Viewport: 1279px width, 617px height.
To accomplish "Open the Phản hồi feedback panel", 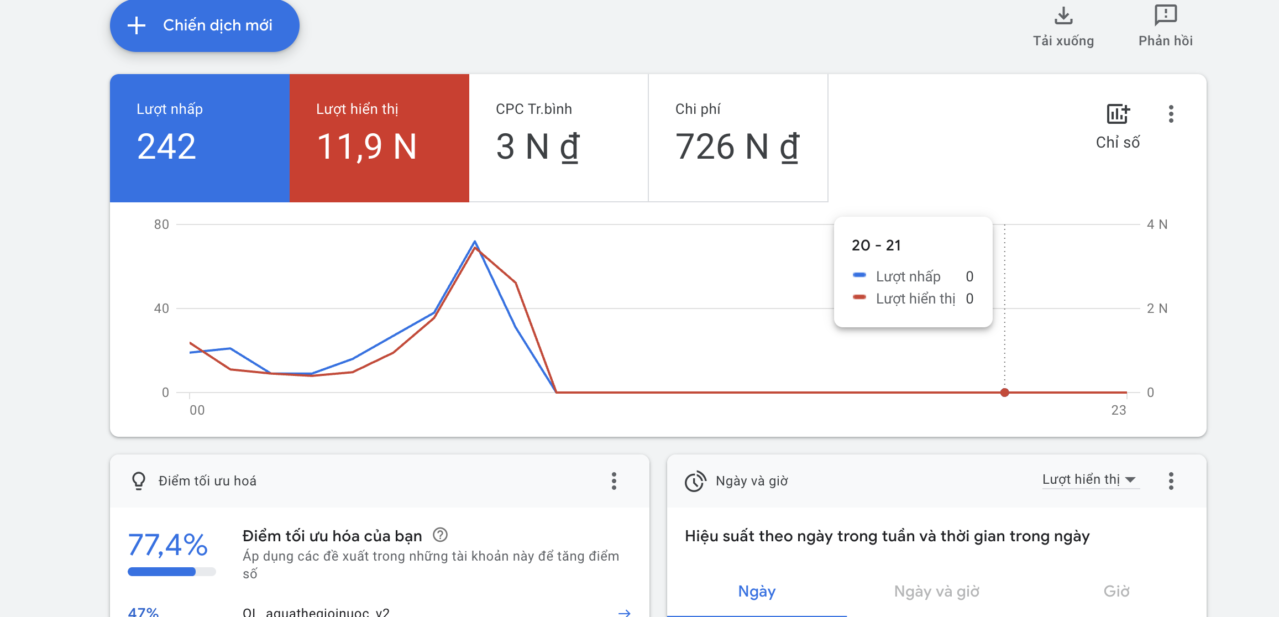I will (1164, 17).
